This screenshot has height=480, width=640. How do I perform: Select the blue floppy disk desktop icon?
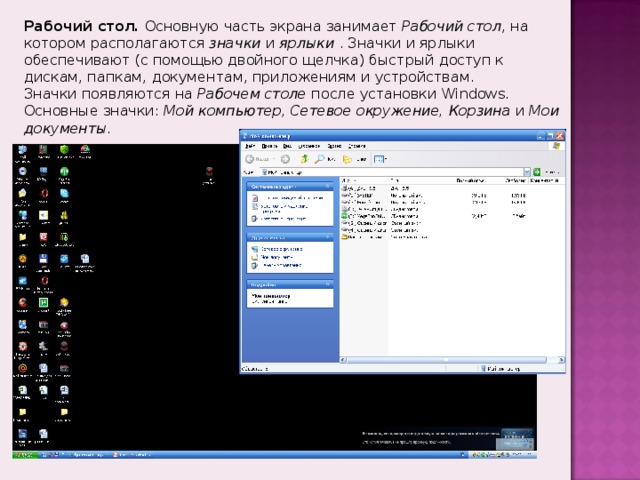[x=43, y=258]
